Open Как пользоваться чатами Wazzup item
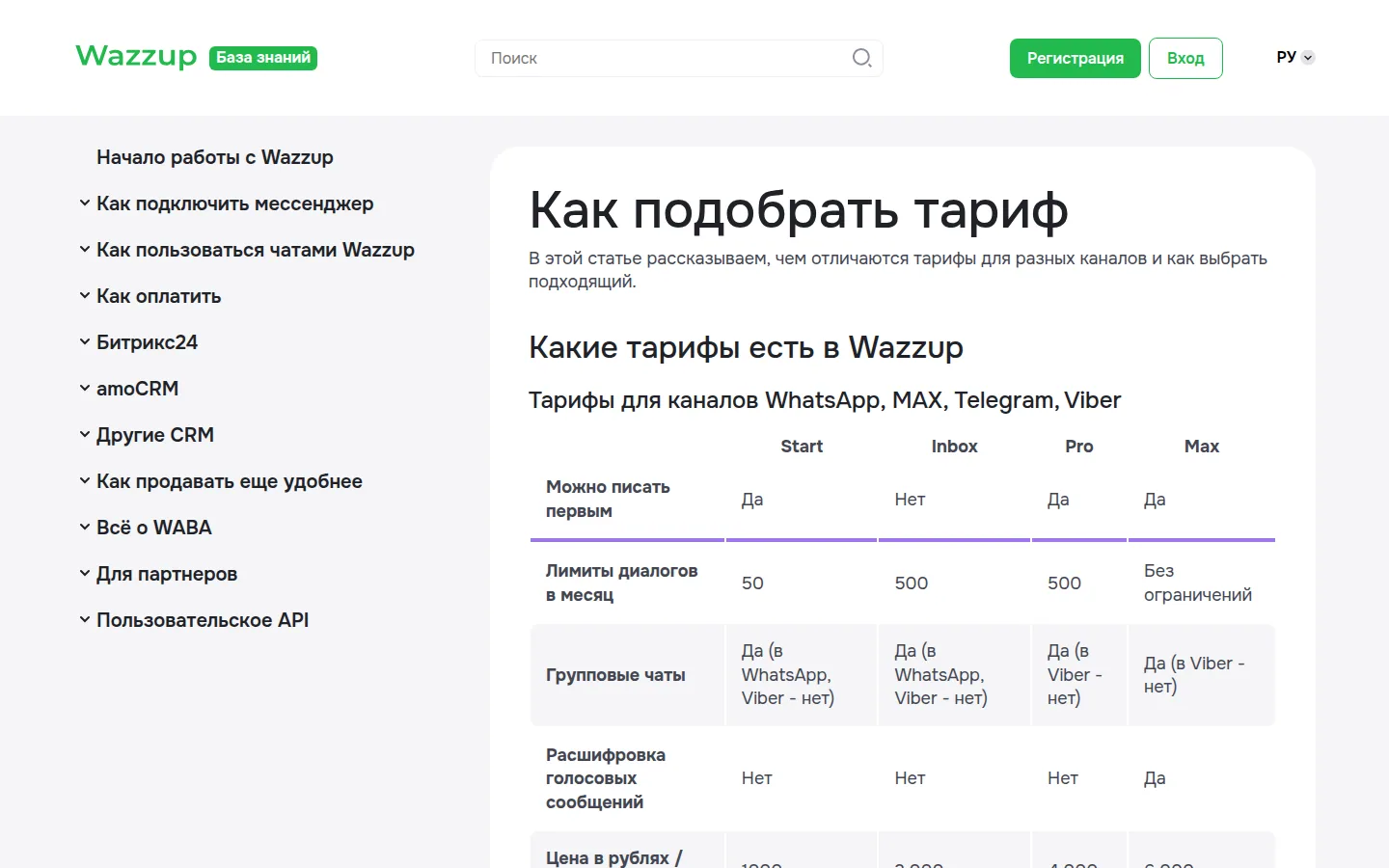1389x868 pixels. 256,250
